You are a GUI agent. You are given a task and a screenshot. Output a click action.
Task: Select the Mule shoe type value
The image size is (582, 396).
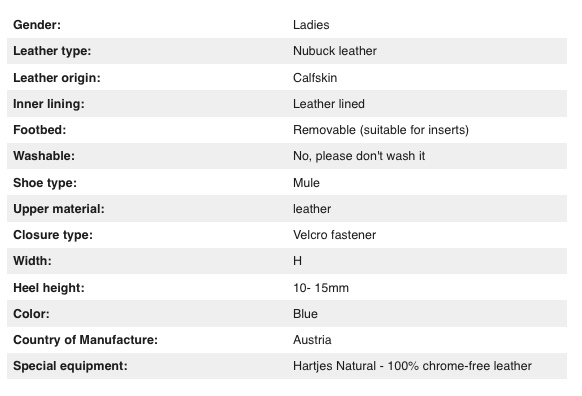coord(306,183)
